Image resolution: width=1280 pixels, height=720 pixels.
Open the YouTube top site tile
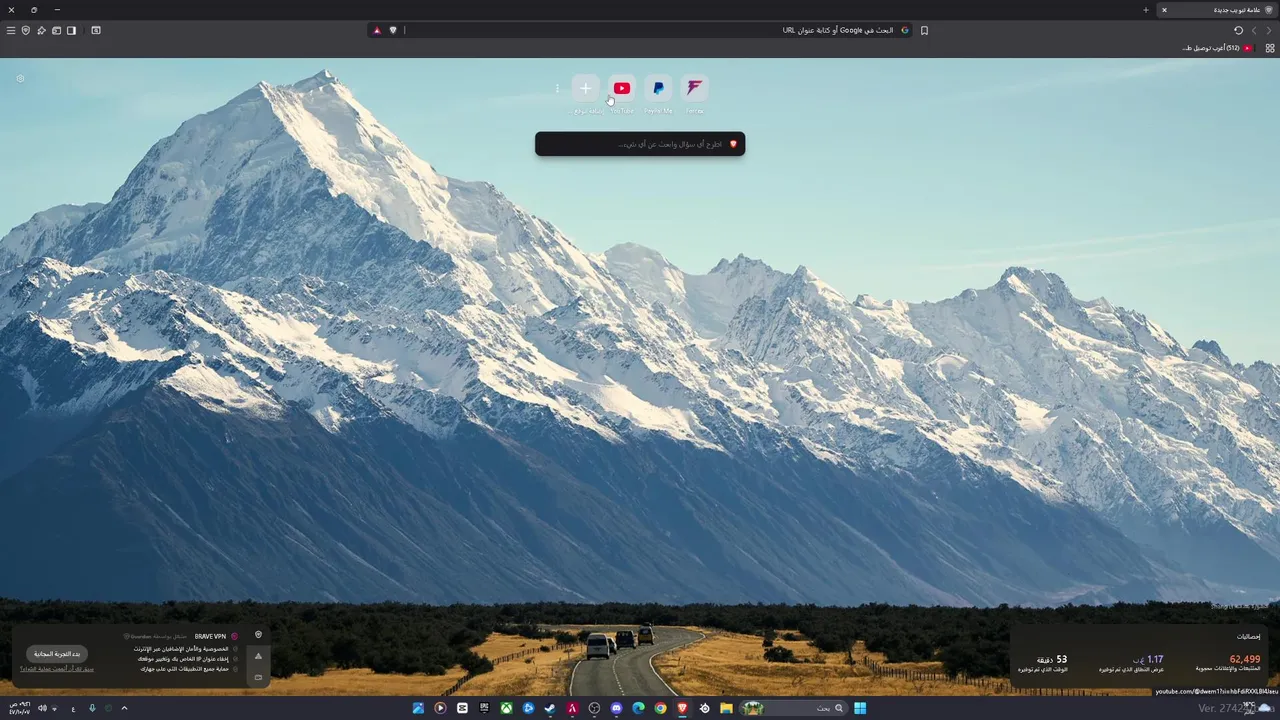pos(622,88)
